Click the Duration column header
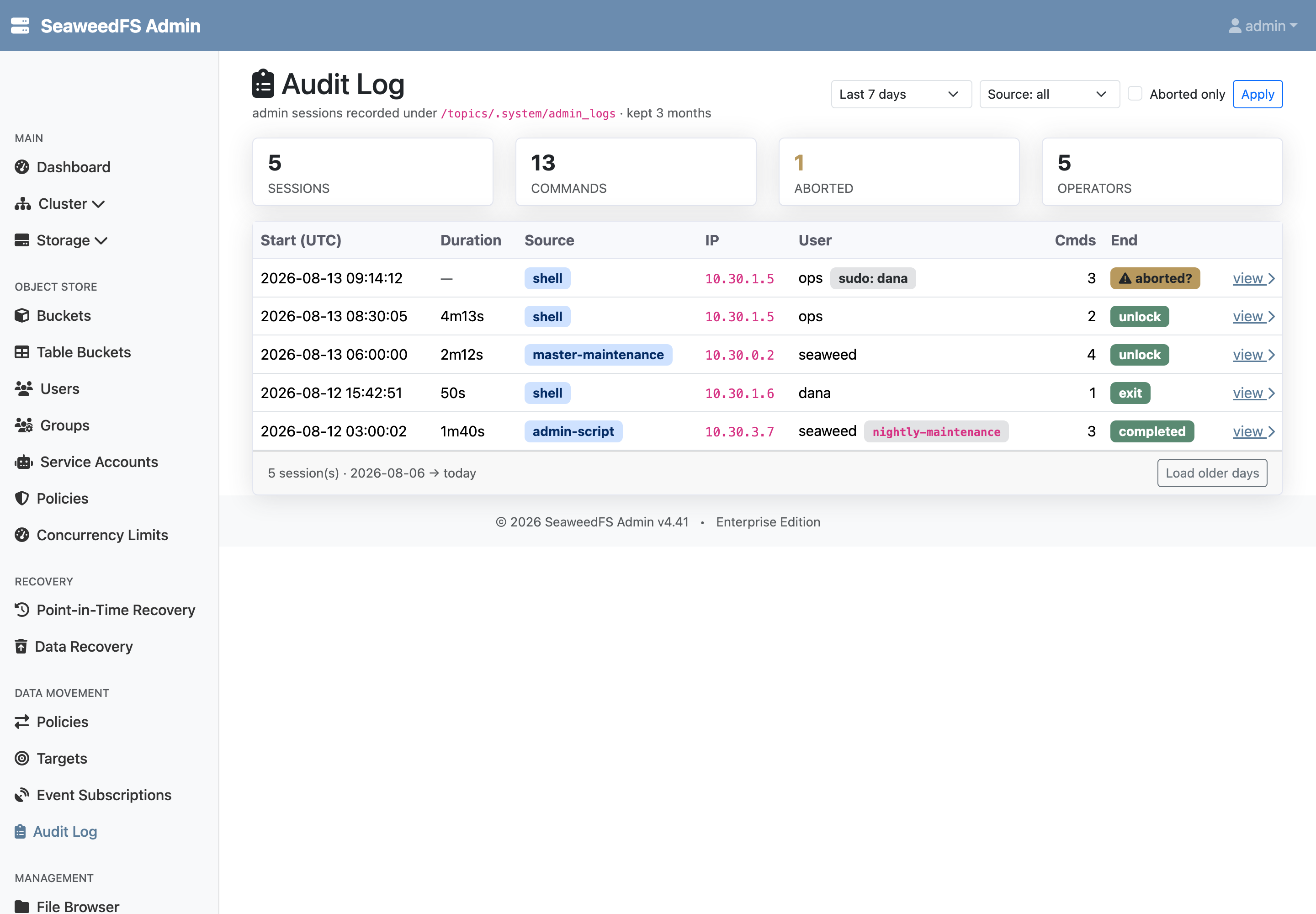Image resolution: width=1316 pixels, height=914 pixels. click(x=470, y=240)
